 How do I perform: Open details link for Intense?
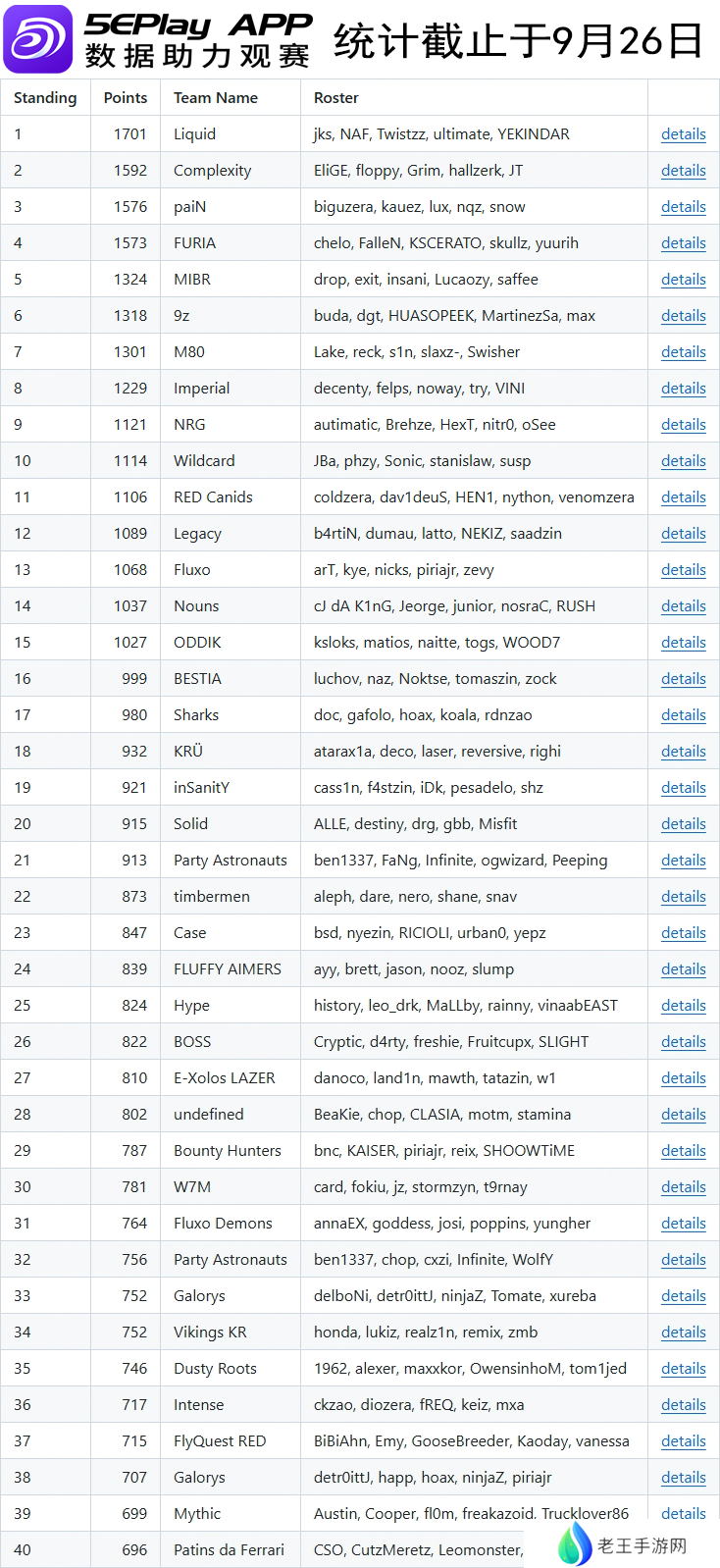(684, 1405)
